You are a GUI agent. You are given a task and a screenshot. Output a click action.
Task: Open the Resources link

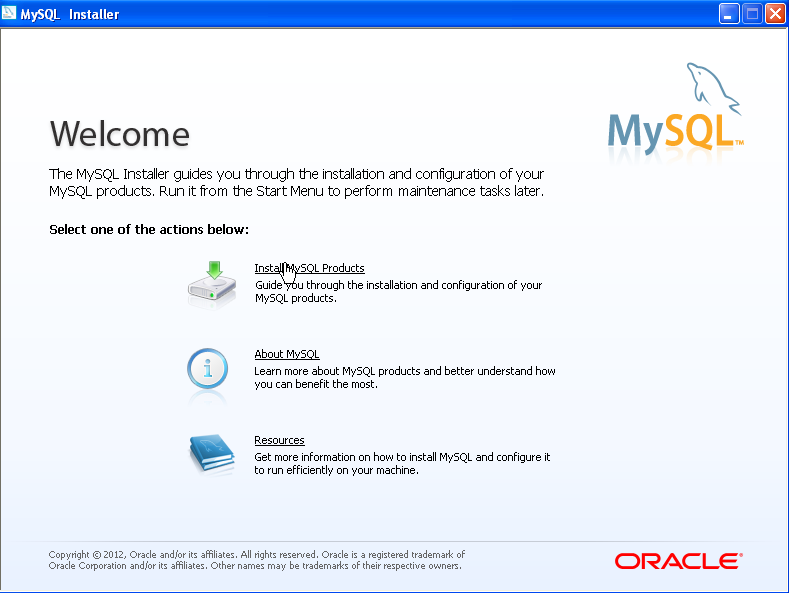click(x=279, y=440)
